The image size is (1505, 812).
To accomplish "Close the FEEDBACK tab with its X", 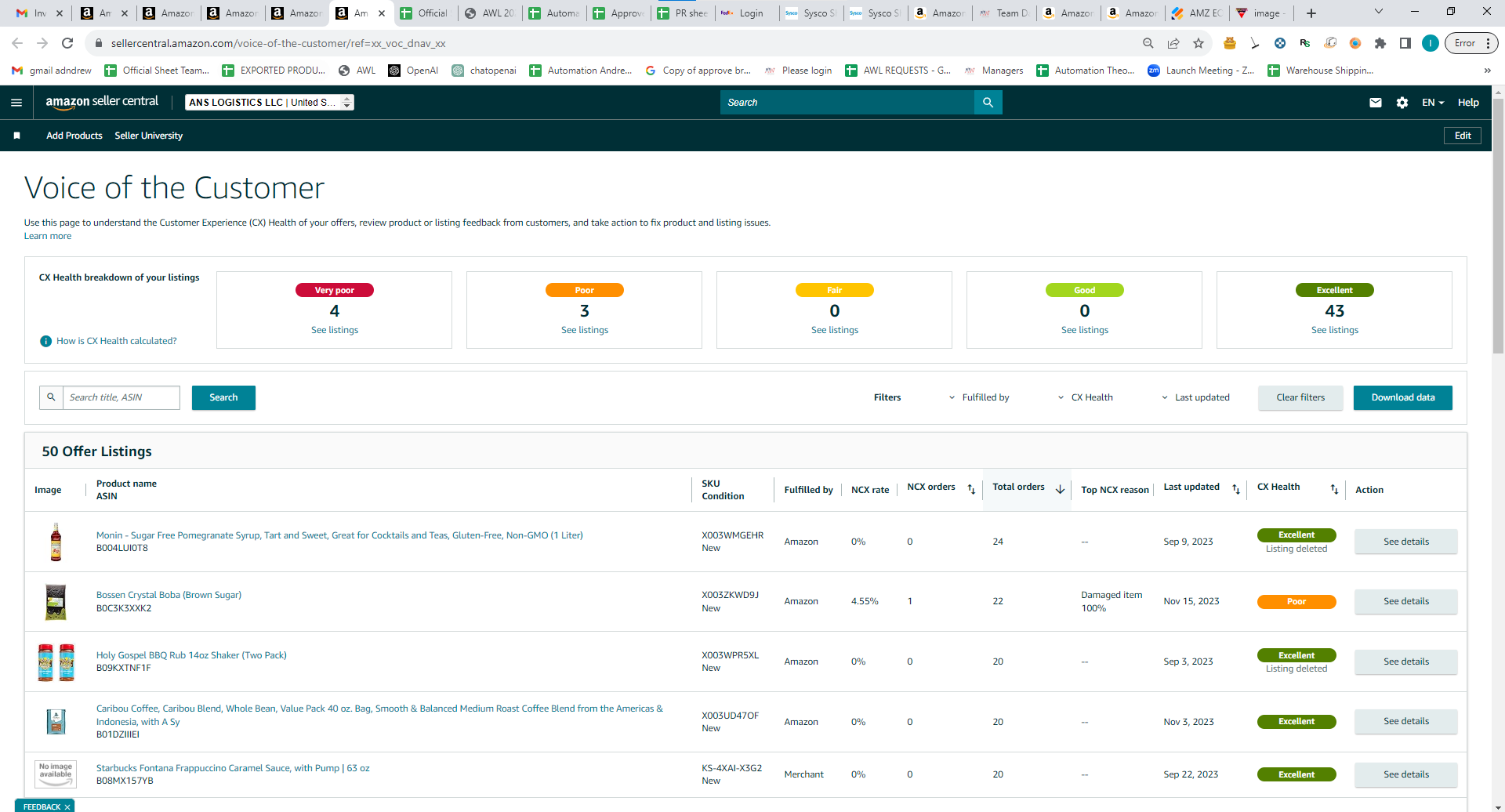I will click(67, 807).
